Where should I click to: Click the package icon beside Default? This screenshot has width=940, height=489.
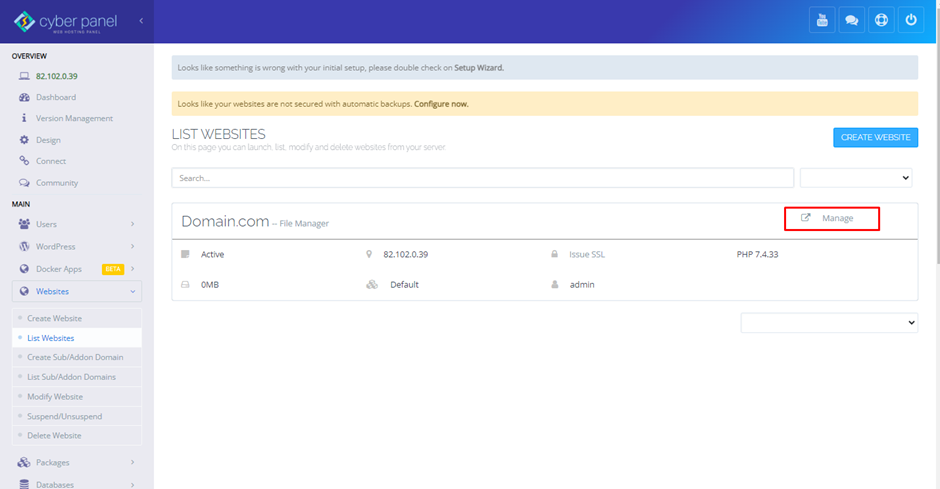coord(372,285)
